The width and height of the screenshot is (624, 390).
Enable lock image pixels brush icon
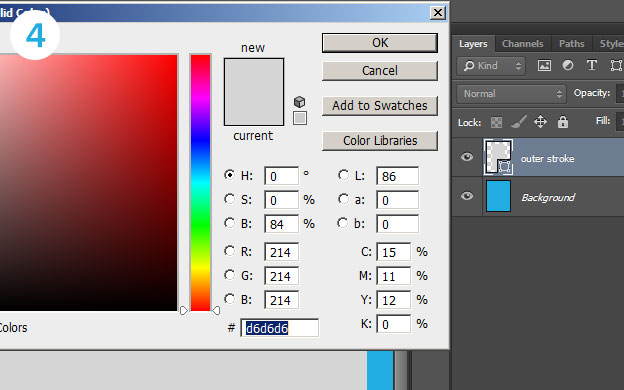click(x=519, y=122)
